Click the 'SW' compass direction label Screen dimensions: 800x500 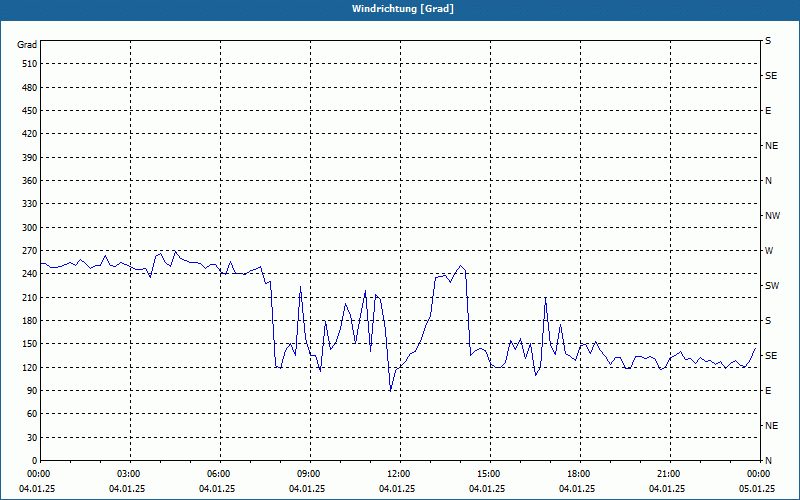click(x=772, y=286)
